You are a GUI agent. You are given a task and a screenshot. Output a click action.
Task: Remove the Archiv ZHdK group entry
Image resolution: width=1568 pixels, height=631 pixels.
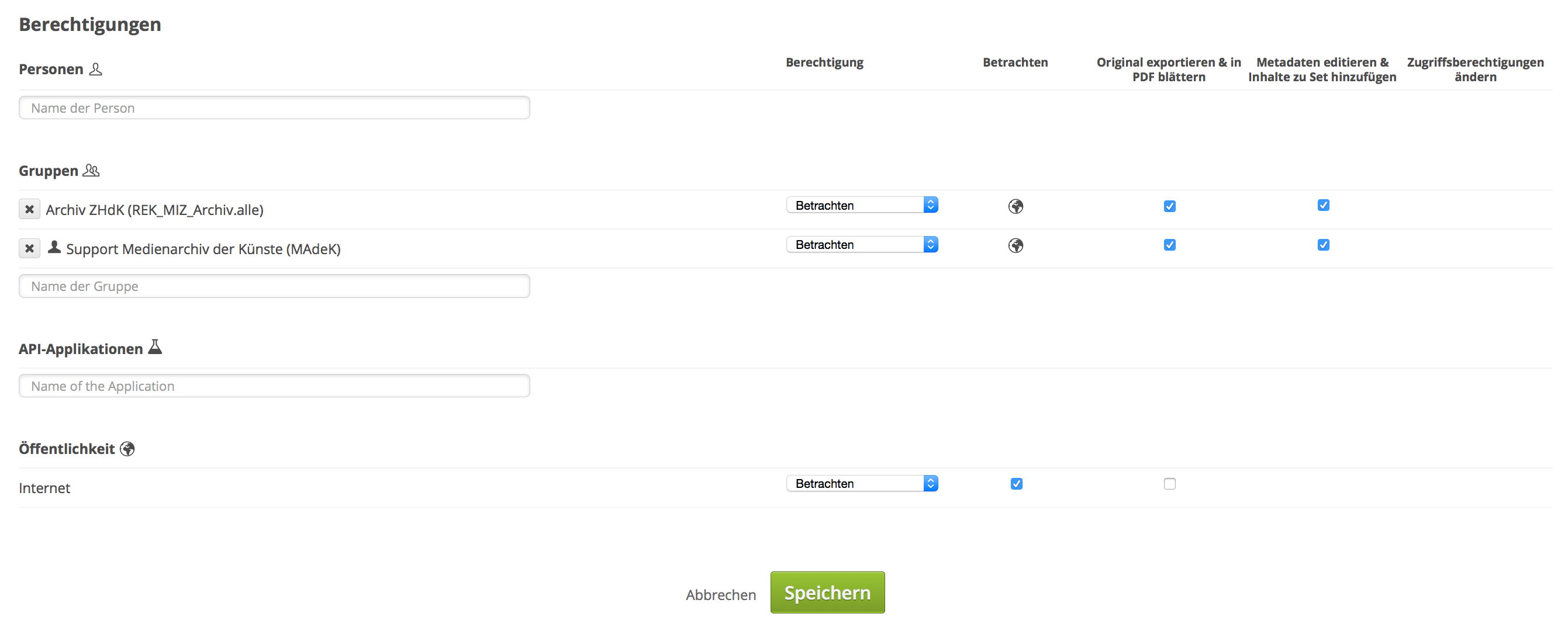(29, 209)
